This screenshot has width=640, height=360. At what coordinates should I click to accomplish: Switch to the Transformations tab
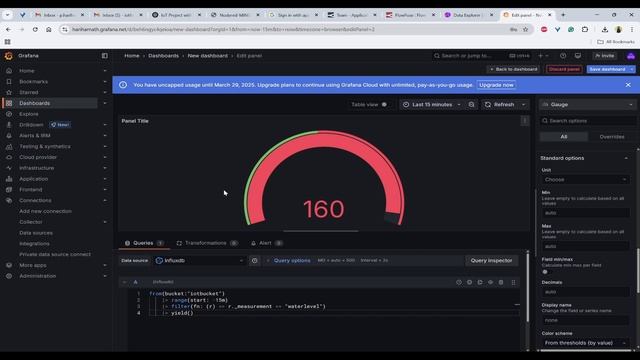pos(207,243)
